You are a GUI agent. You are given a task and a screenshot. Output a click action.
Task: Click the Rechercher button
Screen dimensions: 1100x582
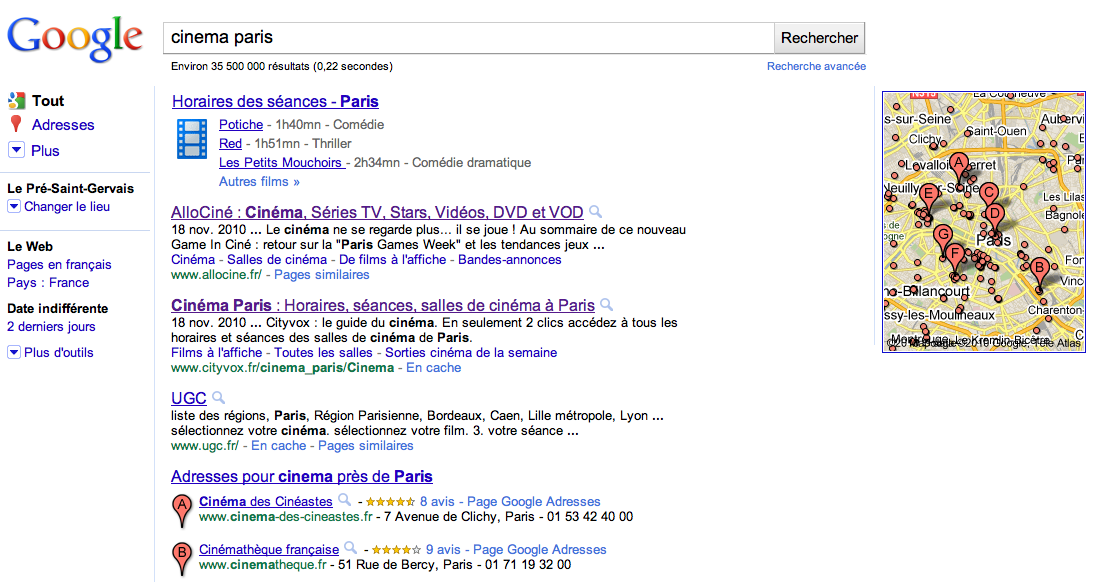coord(819,38)
